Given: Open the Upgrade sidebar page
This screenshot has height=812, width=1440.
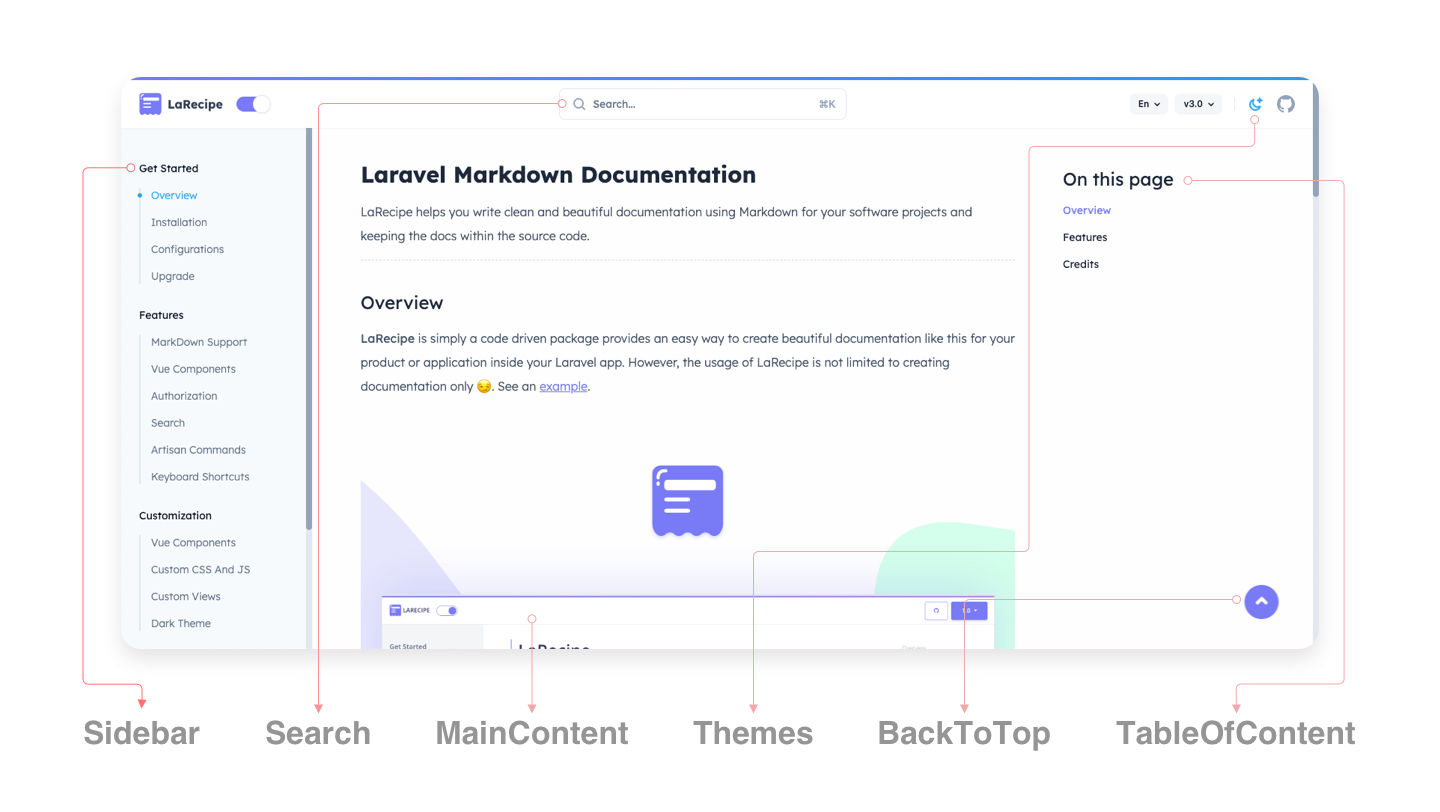Looking at the screenshot, I should 173,277.
